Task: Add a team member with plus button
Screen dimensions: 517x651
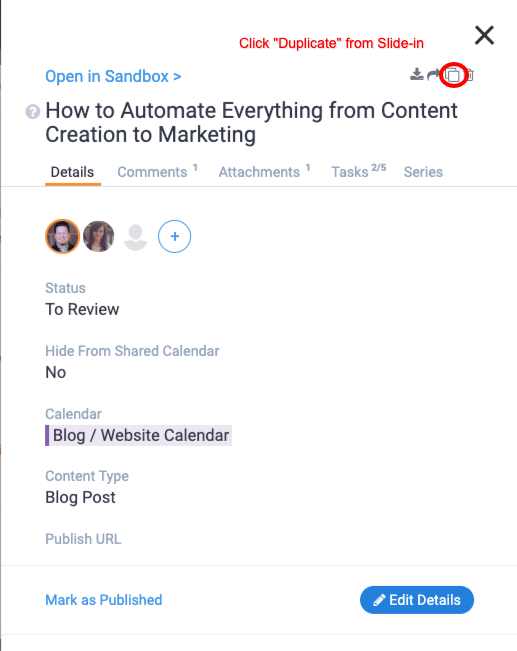Action: (174, 236)
